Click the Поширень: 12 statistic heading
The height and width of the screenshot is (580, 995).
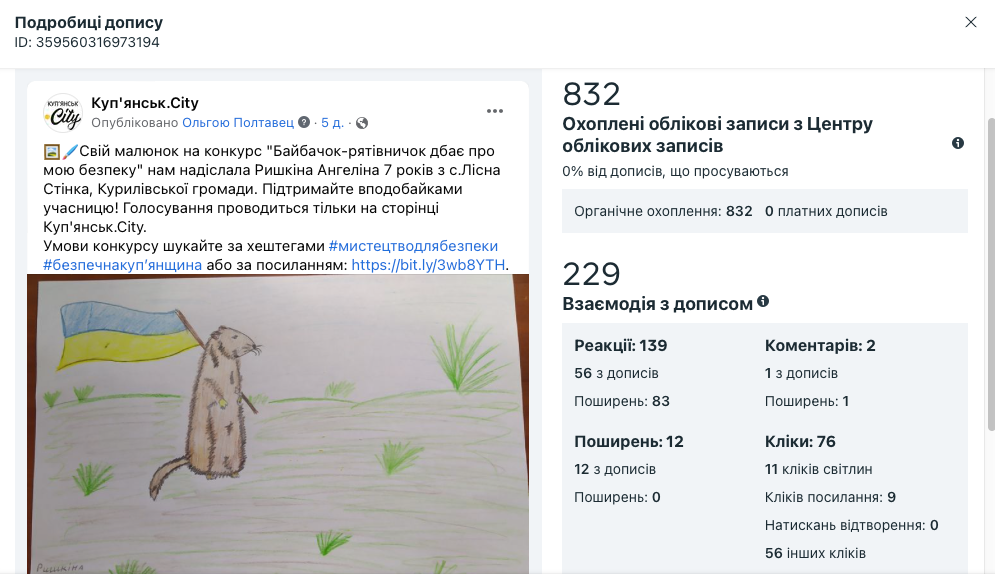[629, 441]
